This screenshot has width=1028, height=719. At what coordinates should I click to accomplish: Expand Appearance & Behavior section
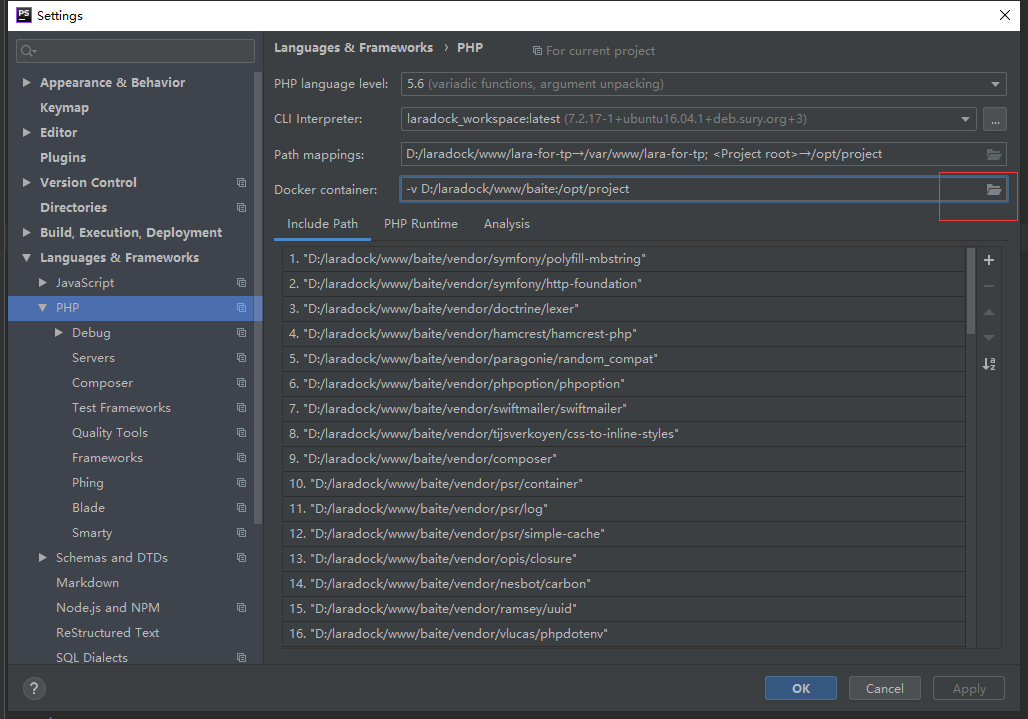(26, 82)
